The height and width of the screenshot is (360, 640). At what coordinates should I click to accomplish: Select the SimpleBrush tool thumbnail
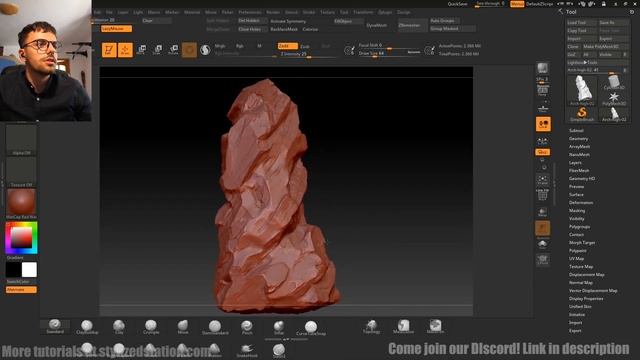[x=582, y=113]
